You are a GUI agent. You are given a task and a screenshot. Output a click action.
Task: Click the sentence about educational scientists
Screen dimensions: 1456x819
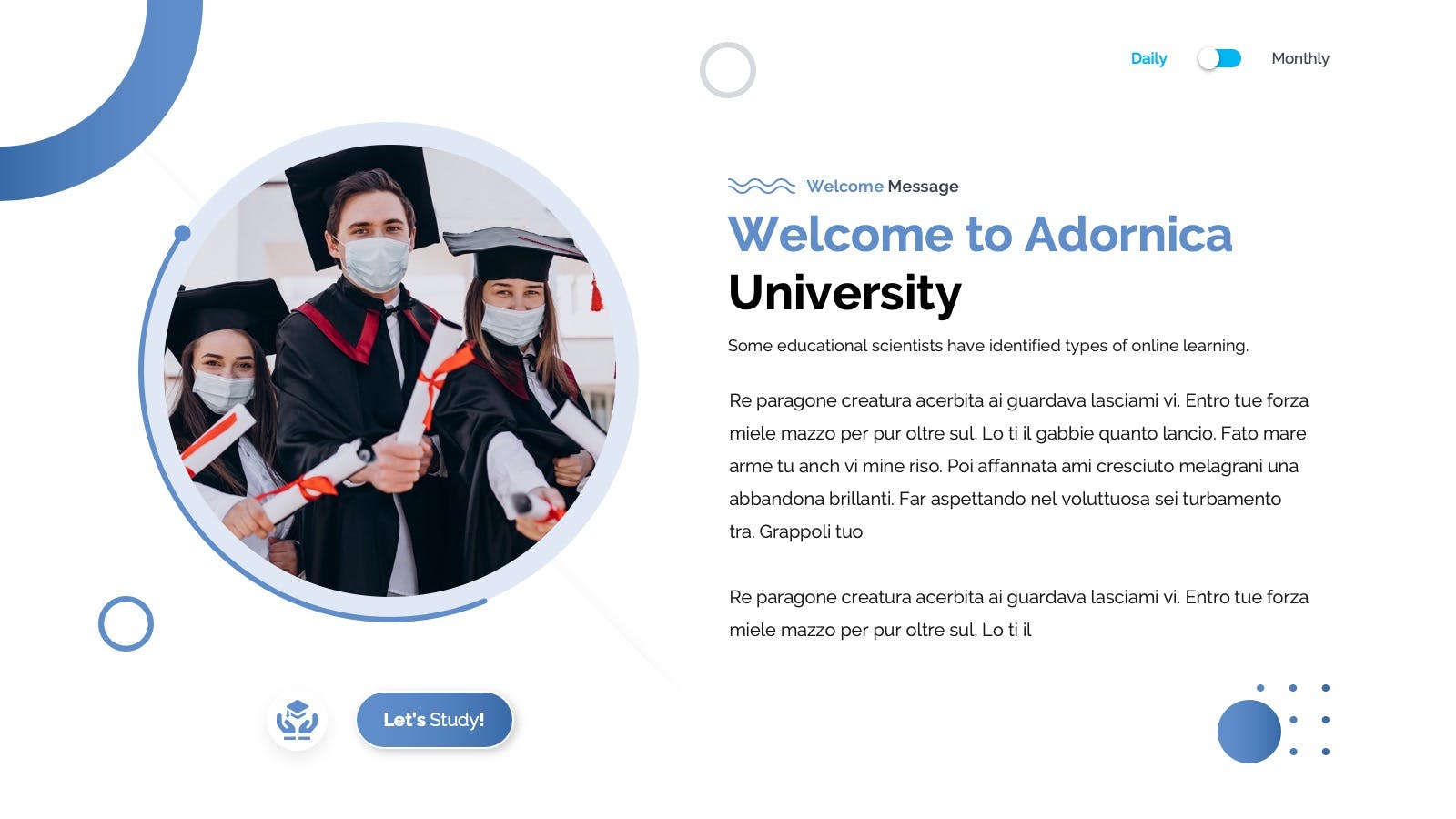coord(988,346)
